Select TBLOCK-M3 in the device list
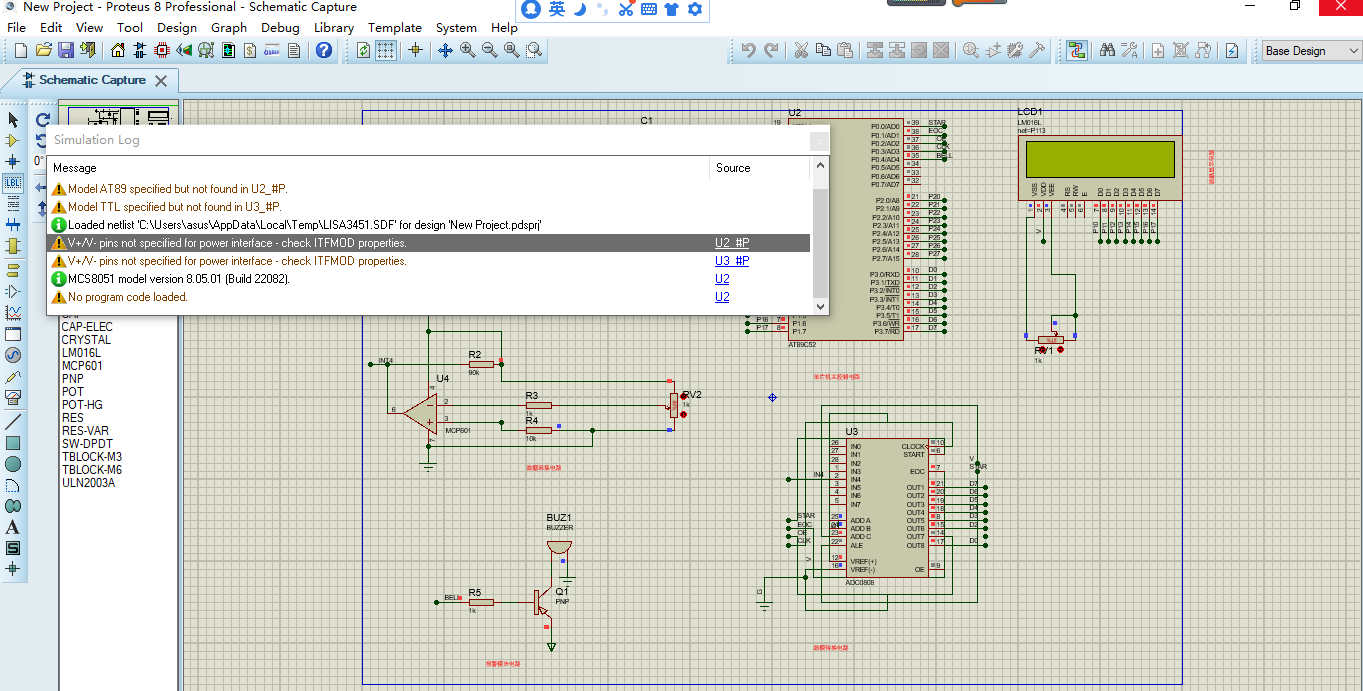1363x691 pixels. click(91, 457)
